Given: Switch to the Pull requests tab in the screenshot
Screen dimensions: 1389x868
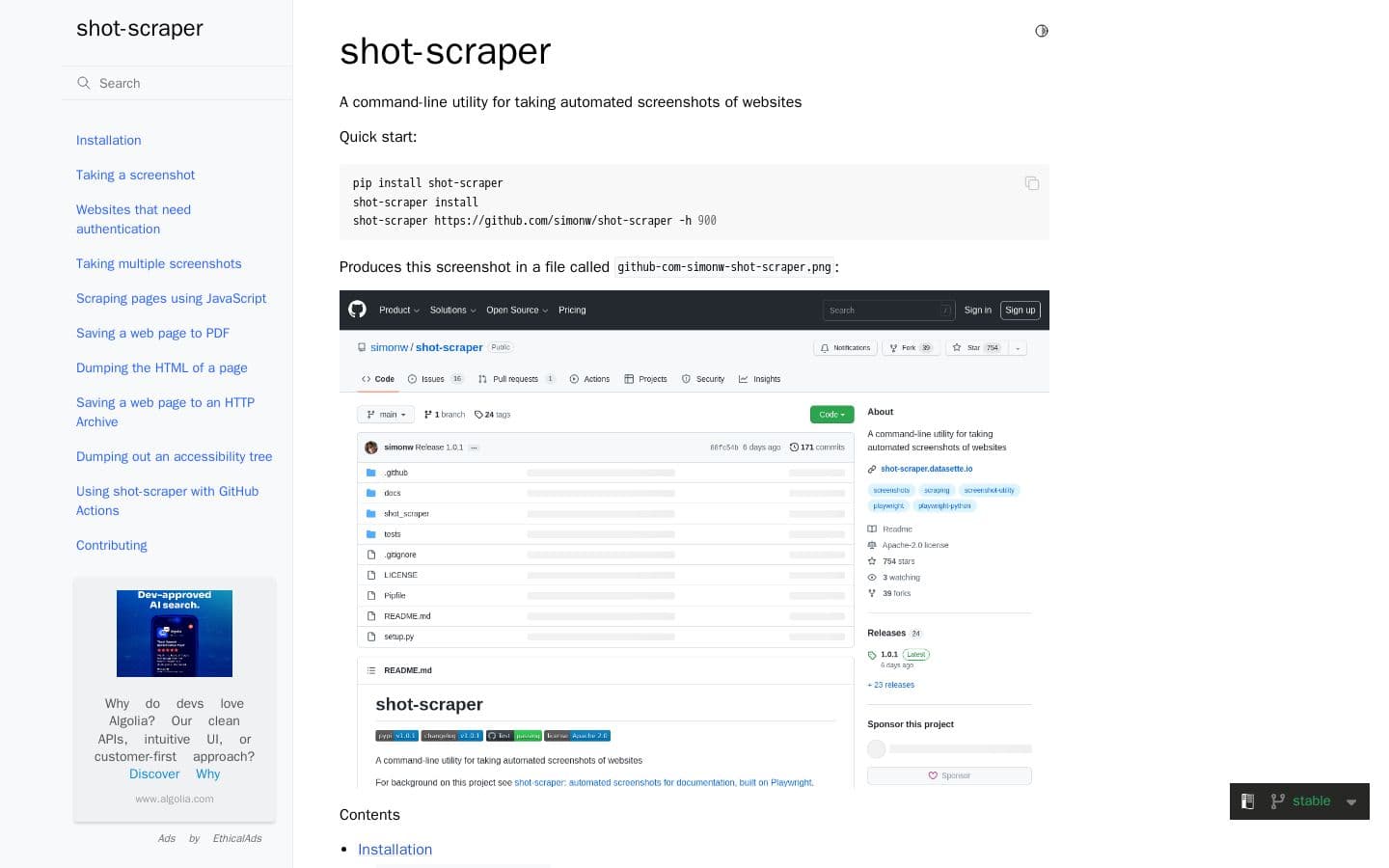Looking at the screenshot, I should (x=517, y=378).
